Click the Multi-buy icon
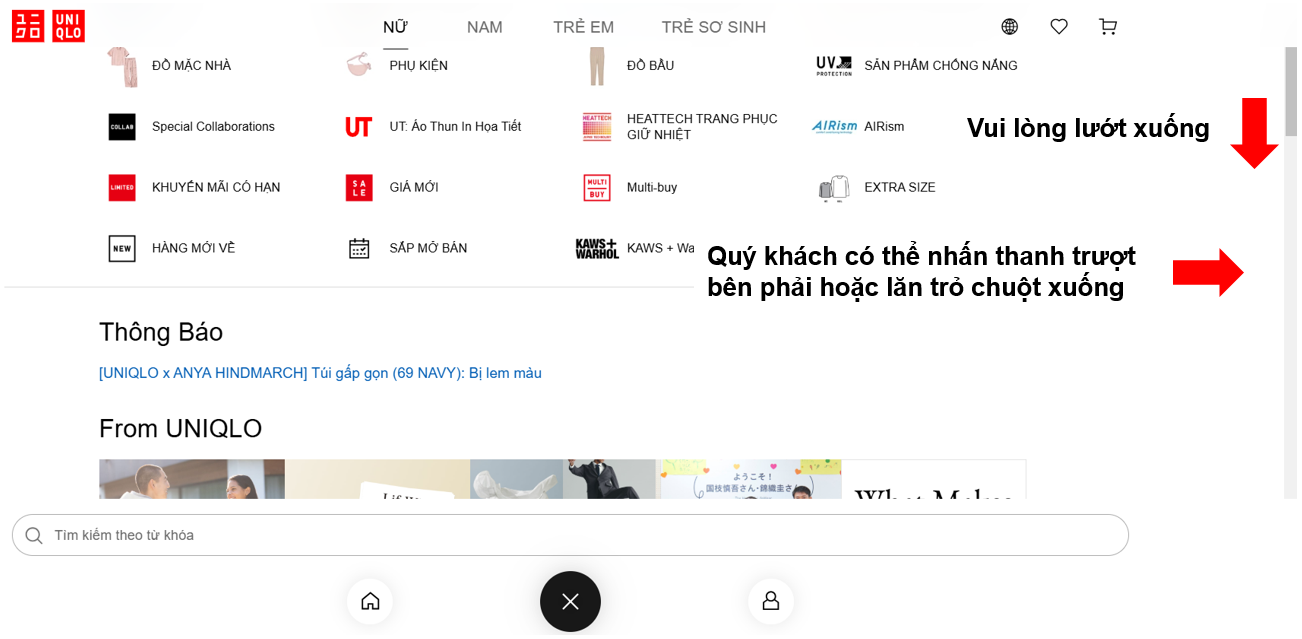The height and width of the screenshot is (639, 1302). tap(596, 188)
